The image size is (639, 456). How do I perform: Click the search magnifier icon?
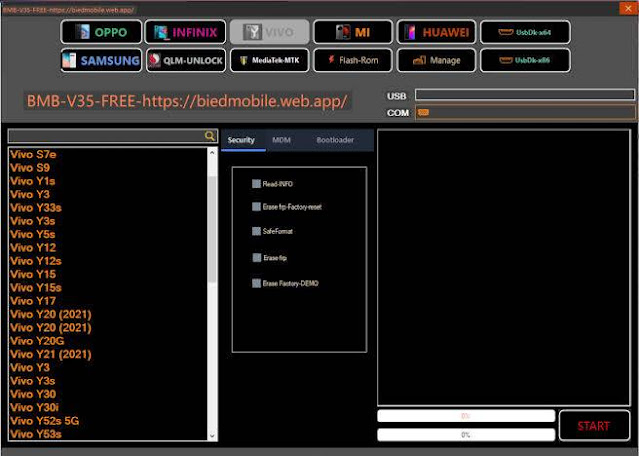pyautogui.click(x=209, y=136)
